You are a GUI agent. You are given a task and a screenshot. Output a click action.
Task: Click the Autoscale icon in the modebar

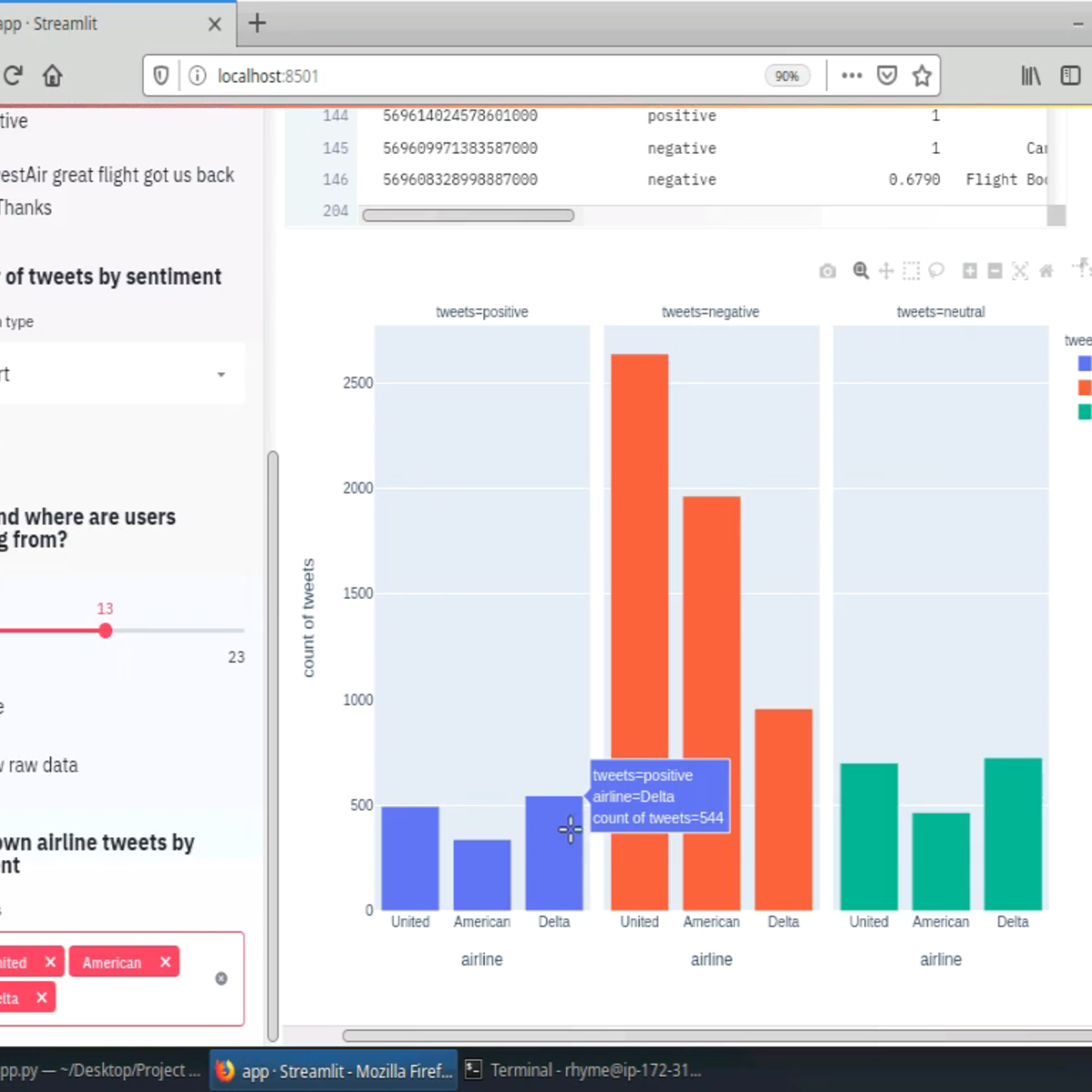point(1020,270)
